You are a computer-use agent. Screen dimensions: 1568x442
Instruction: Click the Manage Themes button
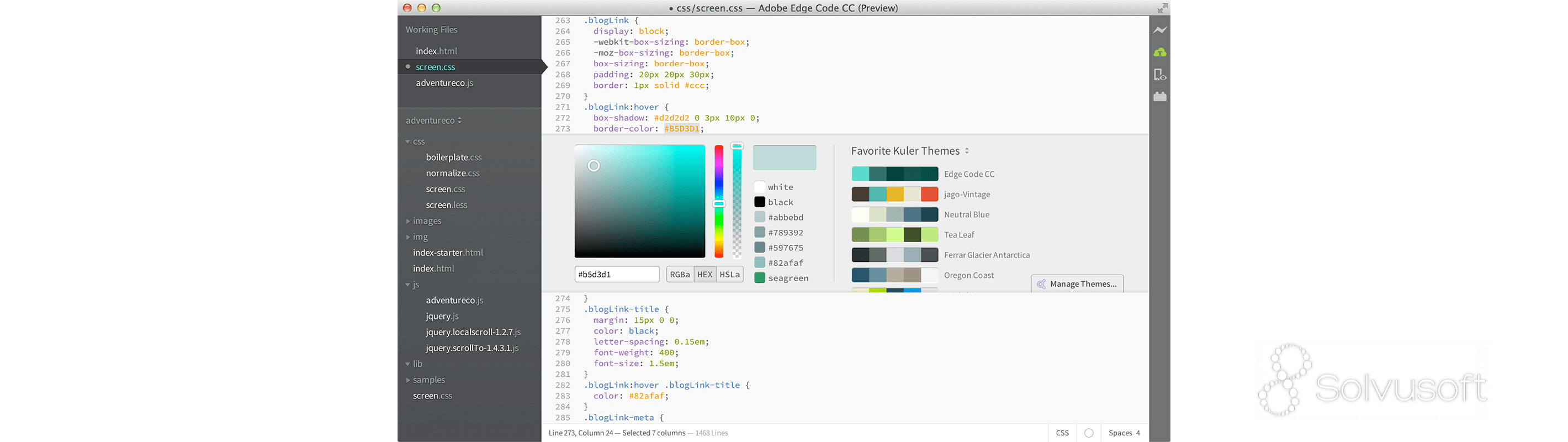pos(1077,283)
